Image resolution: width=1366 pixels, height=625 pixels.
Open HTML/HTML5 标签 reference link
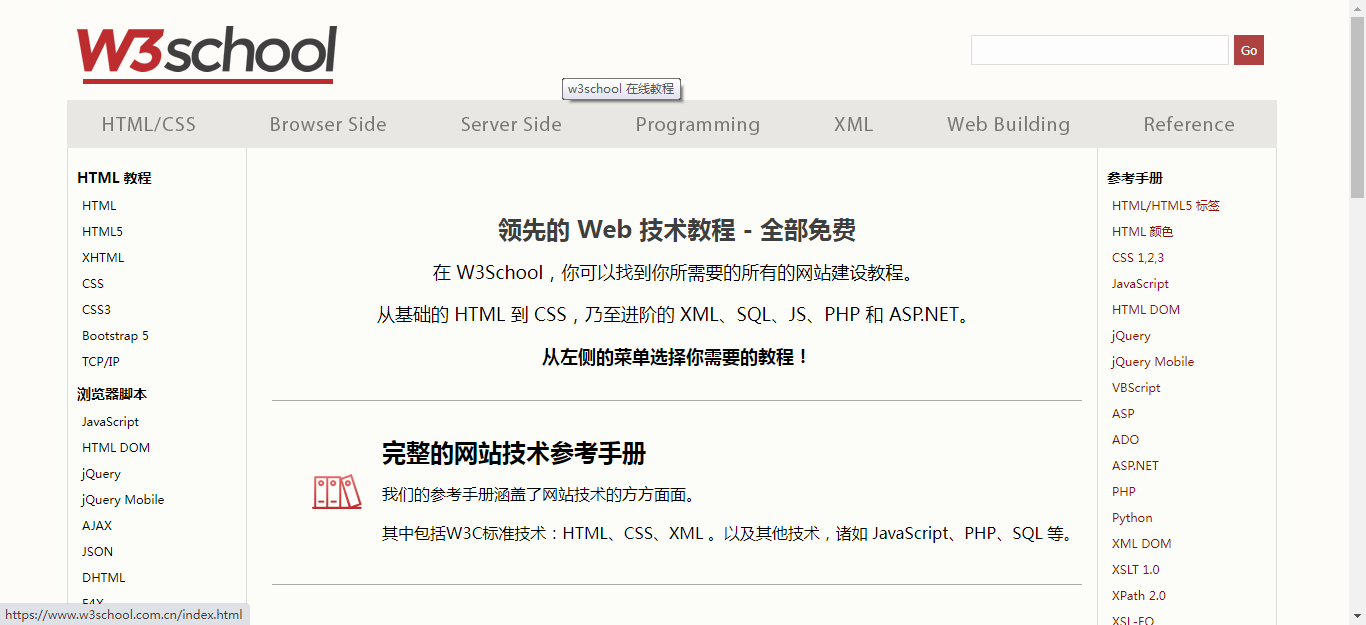[x=1166, y=205]
